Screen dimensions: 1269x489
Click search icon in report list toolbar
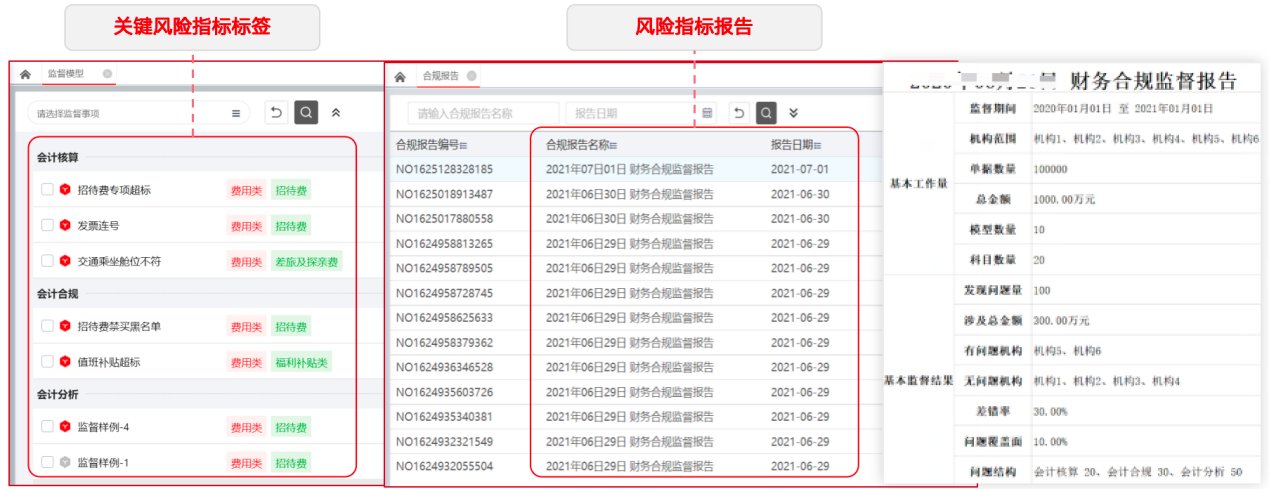[766, 113]
